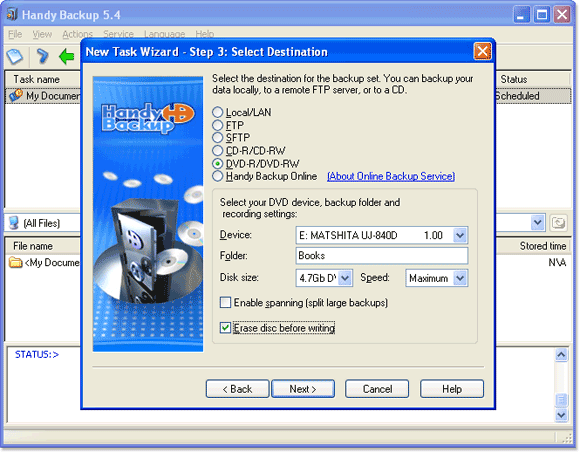Viewport: 580px width, 452px height.
Task: Close the New Task Wizard dialog
Action: tap(482, 51)
